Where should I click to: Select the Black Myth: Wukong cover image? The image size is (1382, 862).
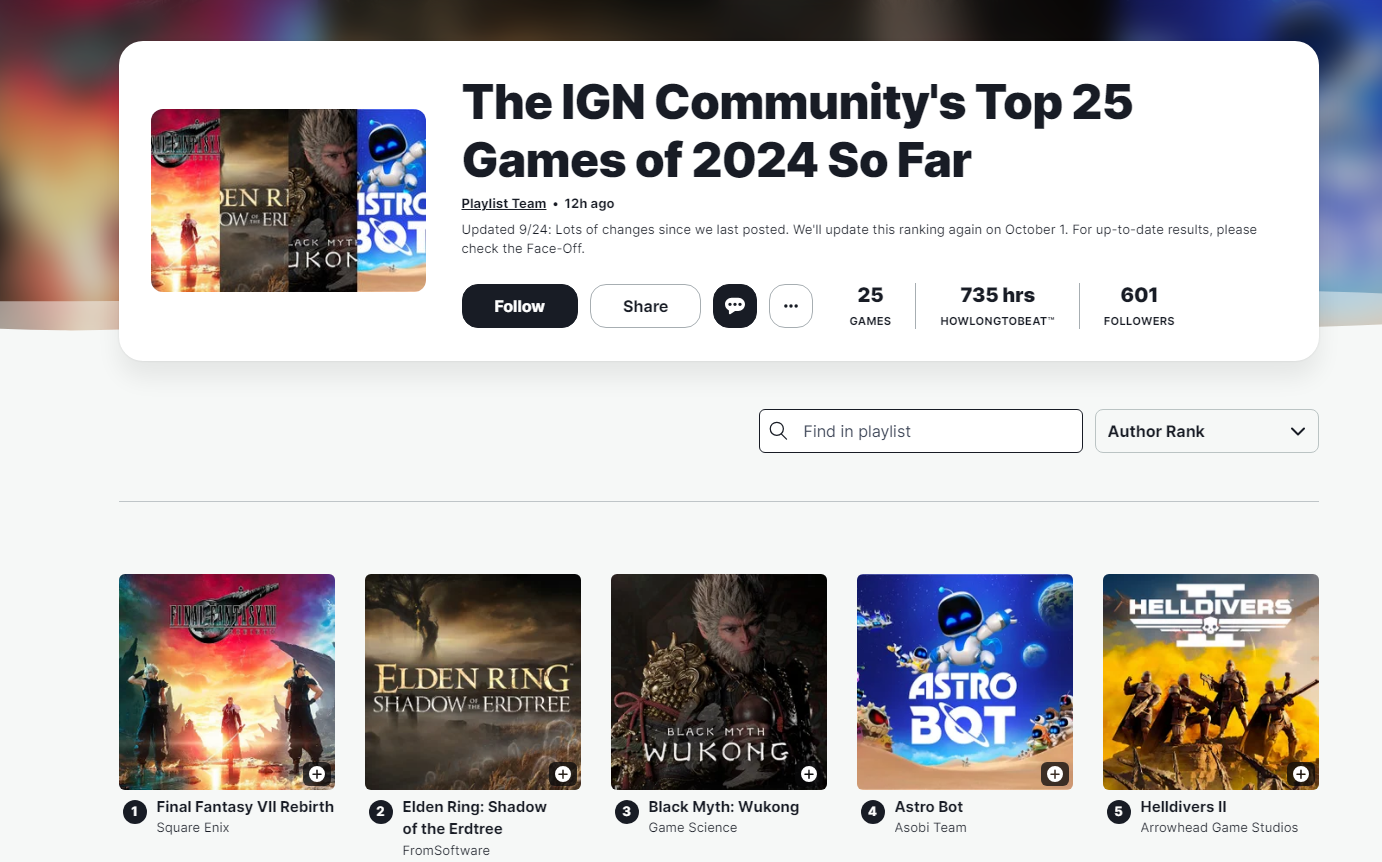718,680
